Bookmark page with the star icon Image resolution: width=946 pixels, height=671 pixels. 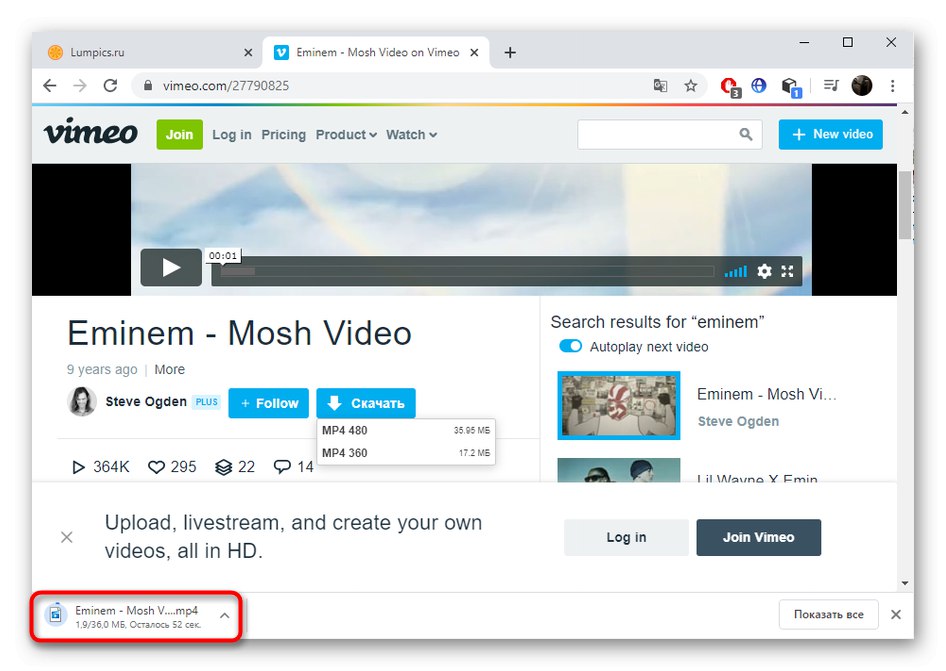pyautogui.click(x=691, y=86)
